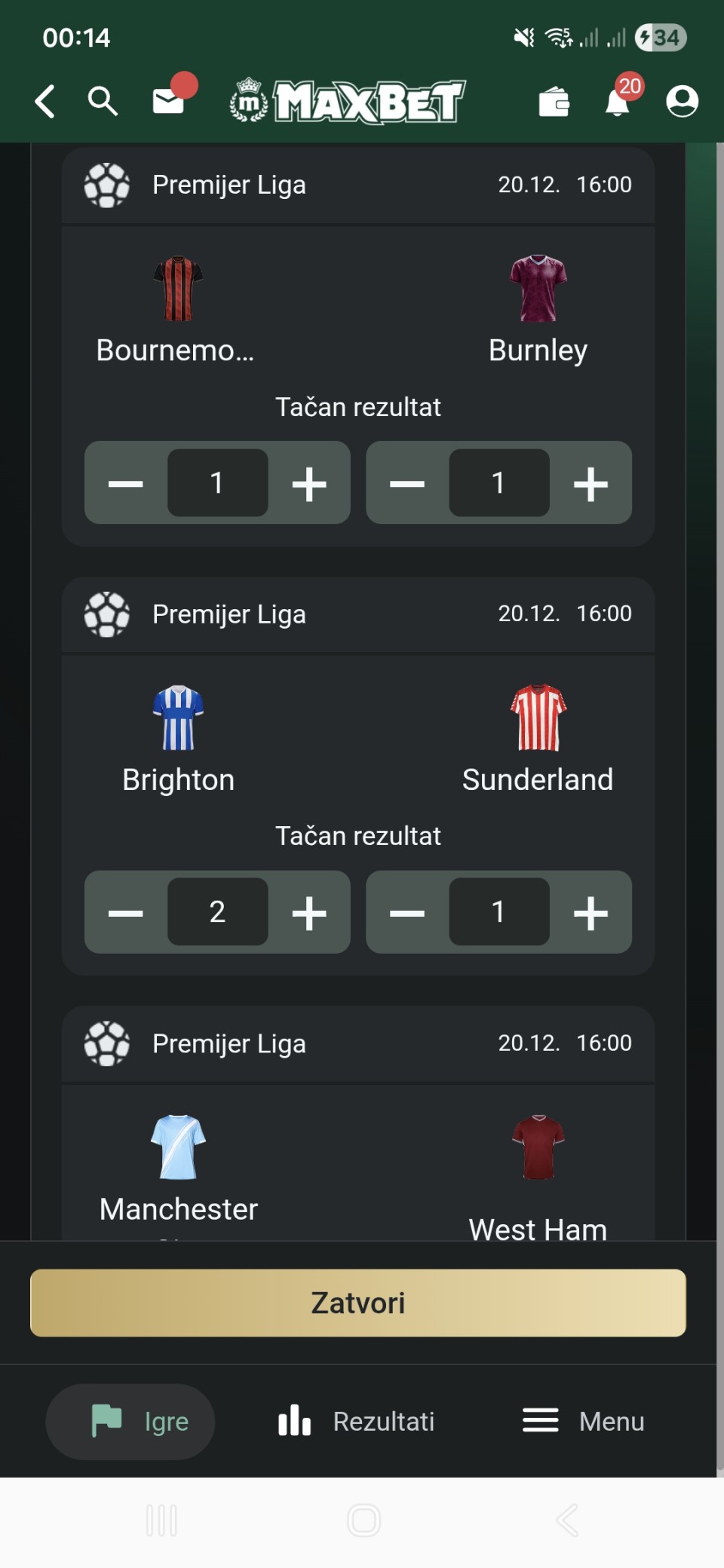Tap the Bournemouth jersey icon

click(x=178, y=289)
